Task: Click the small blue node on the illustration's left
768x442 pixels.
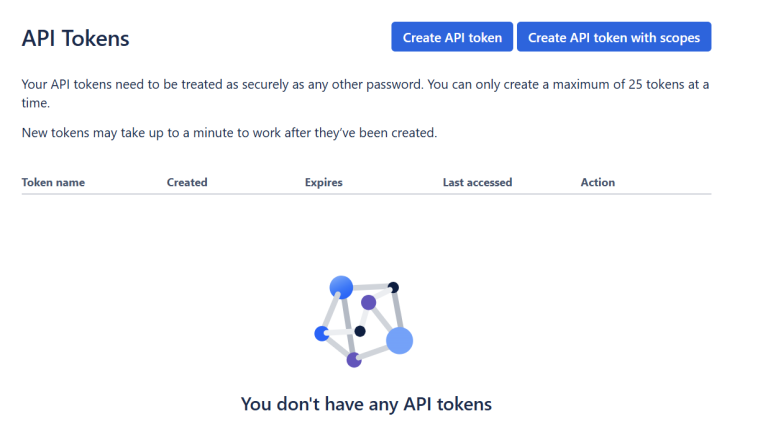Action: (321, 333)
